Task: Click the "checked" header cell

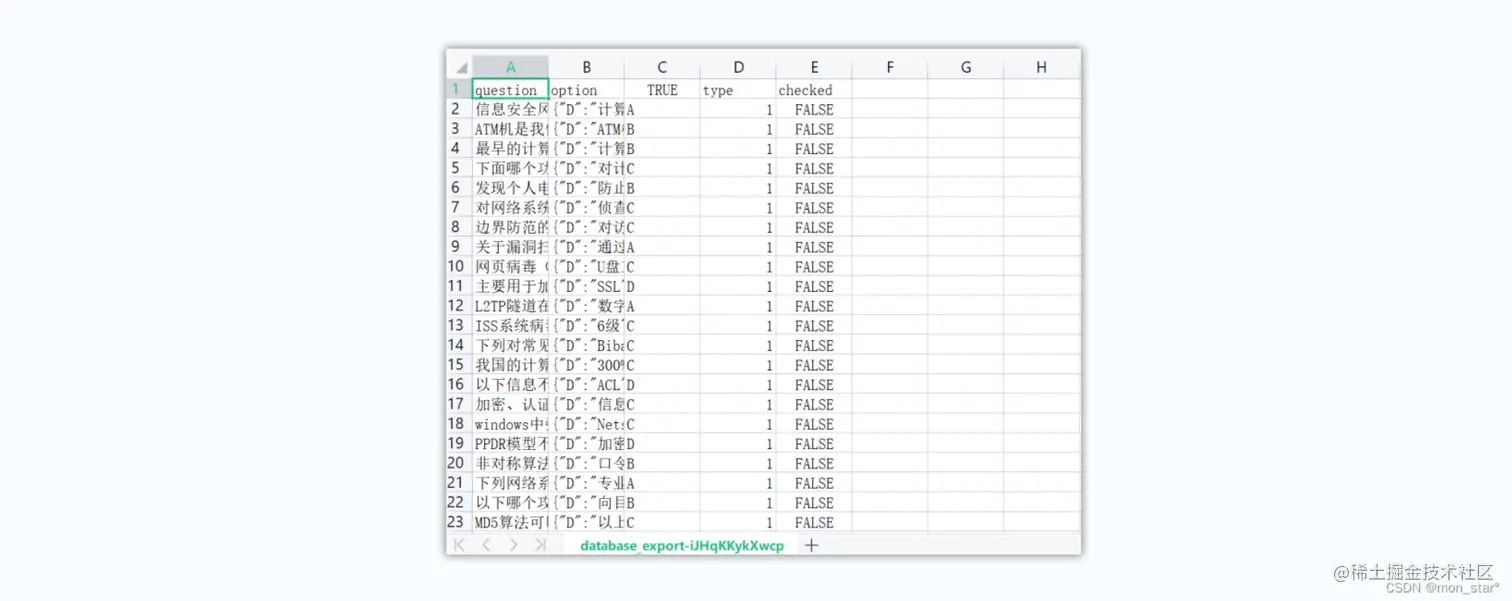Action: (x=814, y=89)
